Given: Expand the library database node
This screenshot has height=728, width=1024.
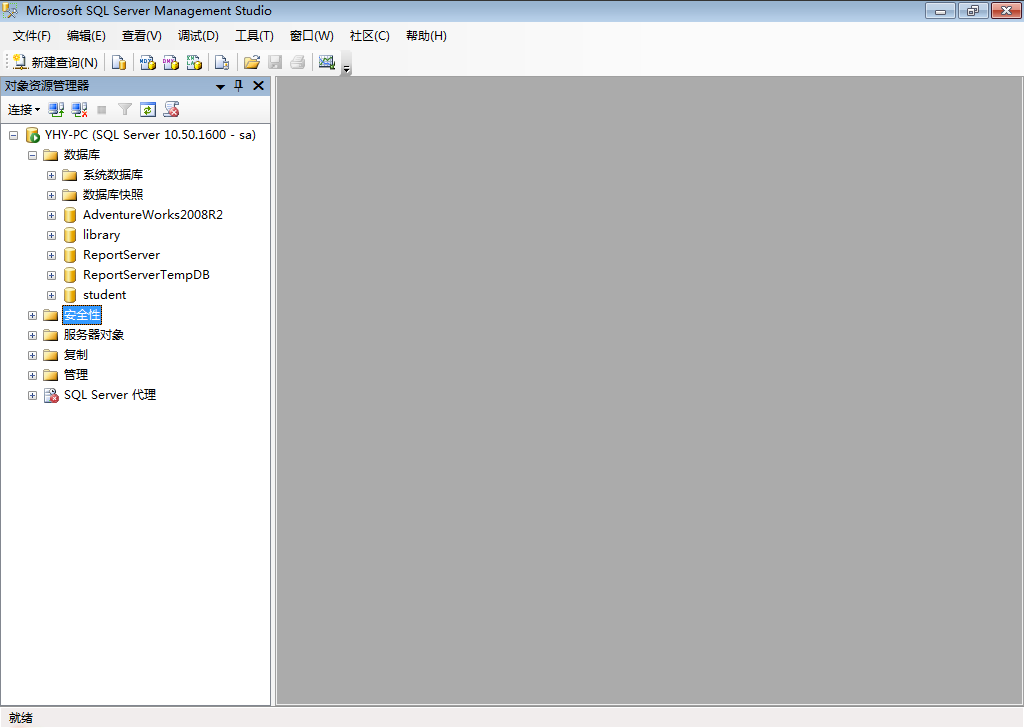Looking at the screenshot, I should click(51, 236).
